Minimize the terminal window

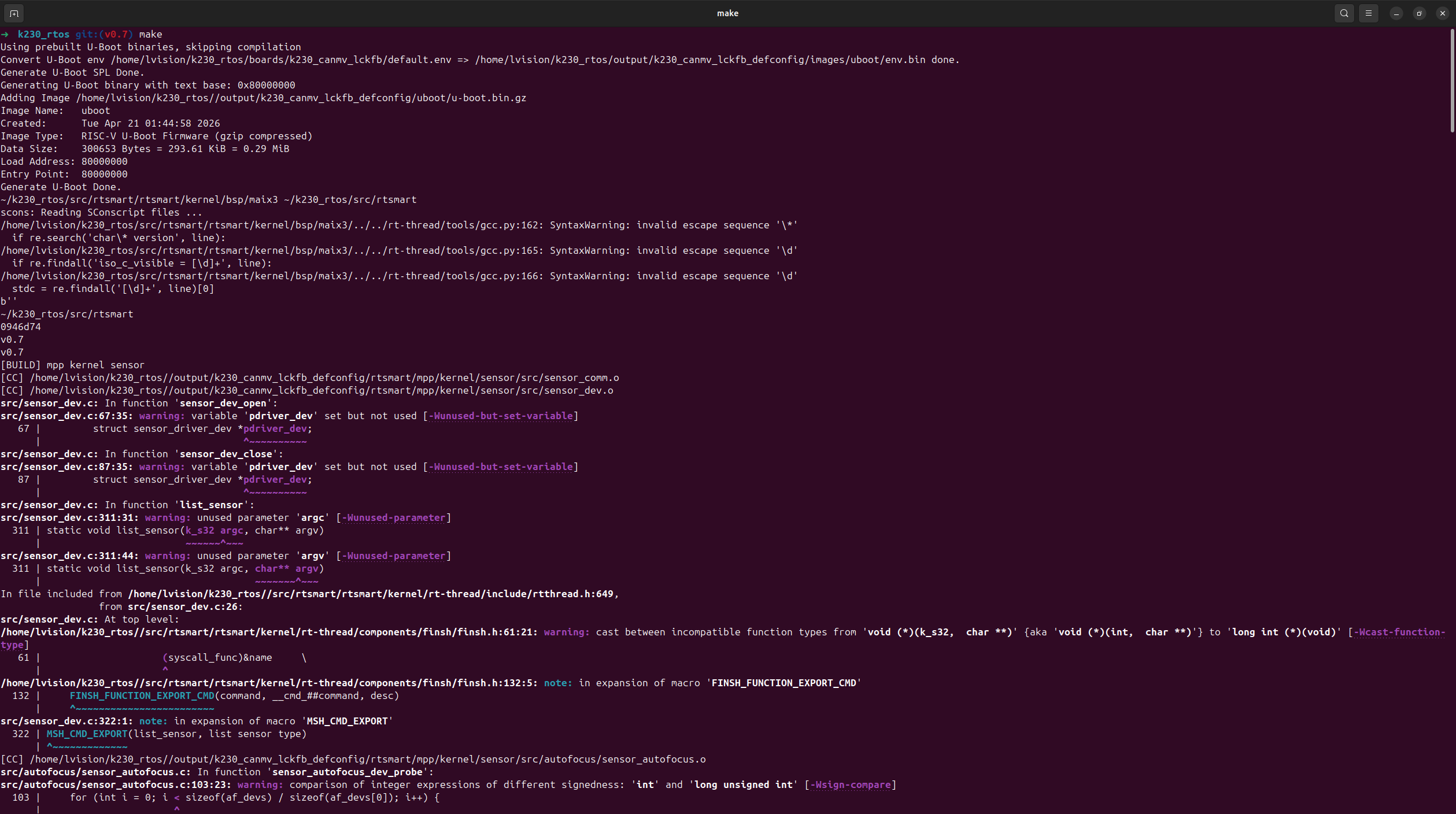pyautogui.click(x=1396, y=13)
